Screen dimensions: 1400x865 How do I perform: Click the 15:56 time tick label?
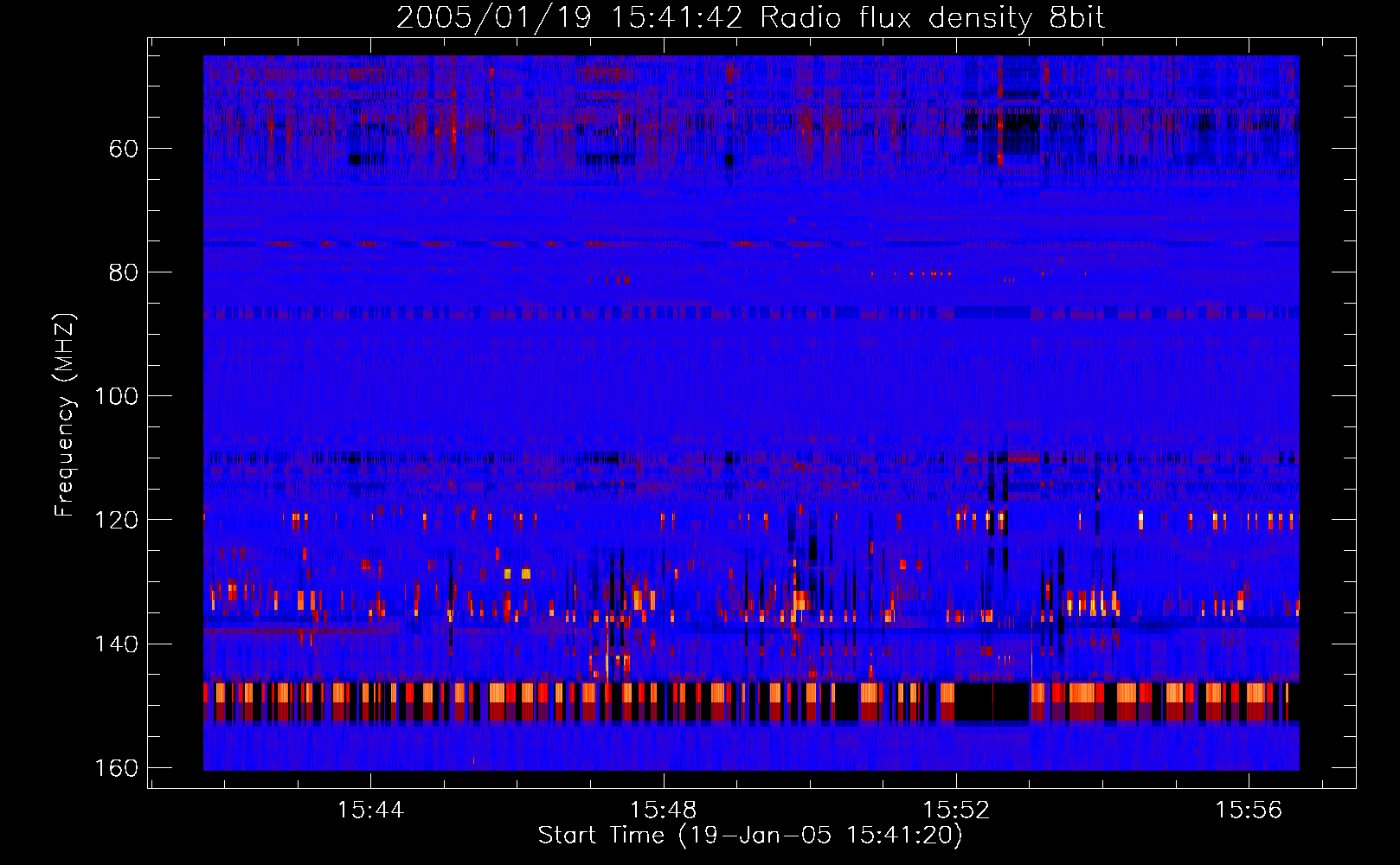[1249, 811]
